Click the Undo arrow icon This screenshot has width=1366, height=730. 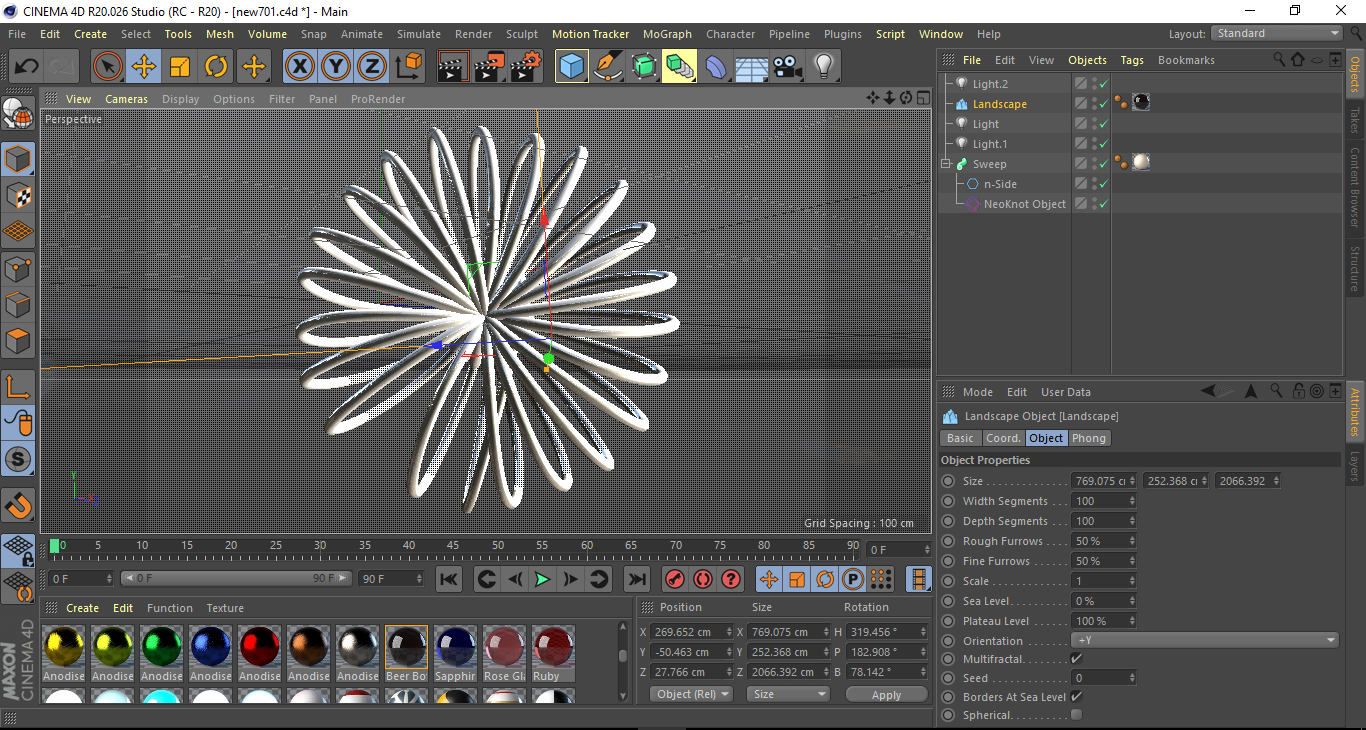point(27,67)
